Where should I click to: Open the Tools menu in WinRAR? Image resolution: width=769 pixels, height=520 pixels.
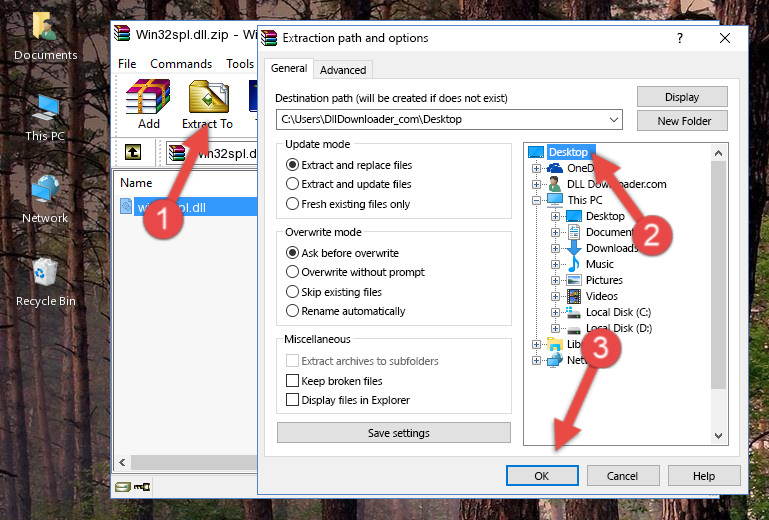(240, 64)
